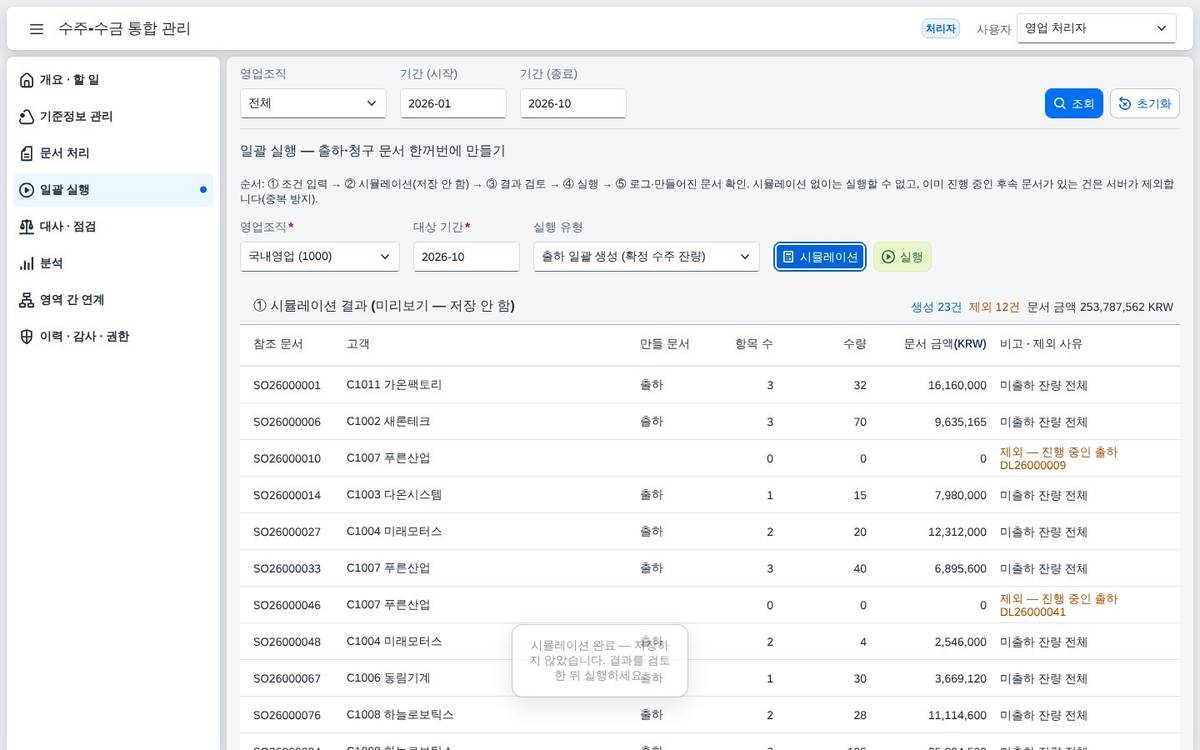This screenshot has width=1200, height=750.
Task: Open 문서 처리 menu item
Action: tap(113, 153)
